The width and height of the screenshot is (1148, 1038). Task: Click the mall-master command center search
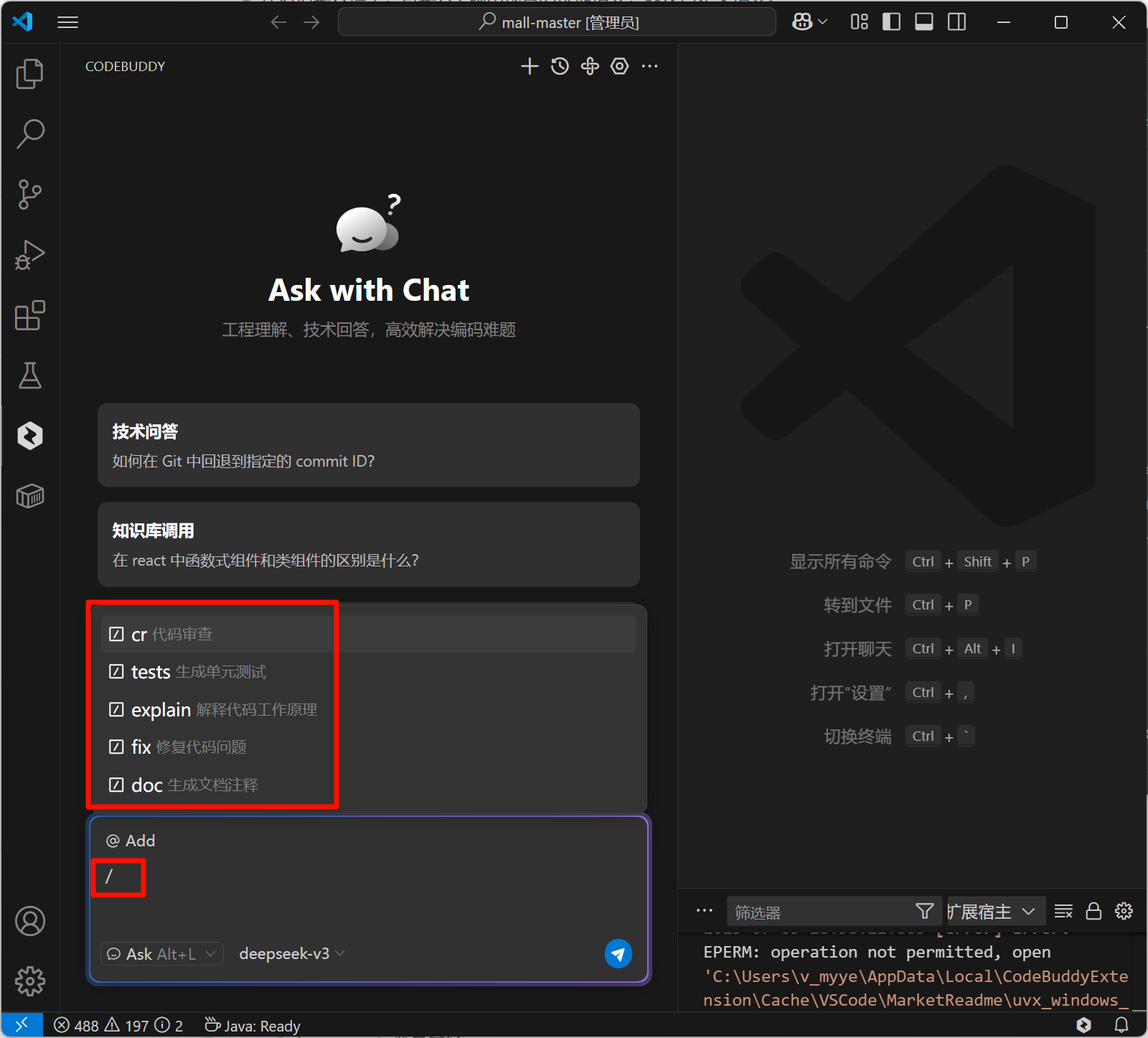[x=557, y=22]
